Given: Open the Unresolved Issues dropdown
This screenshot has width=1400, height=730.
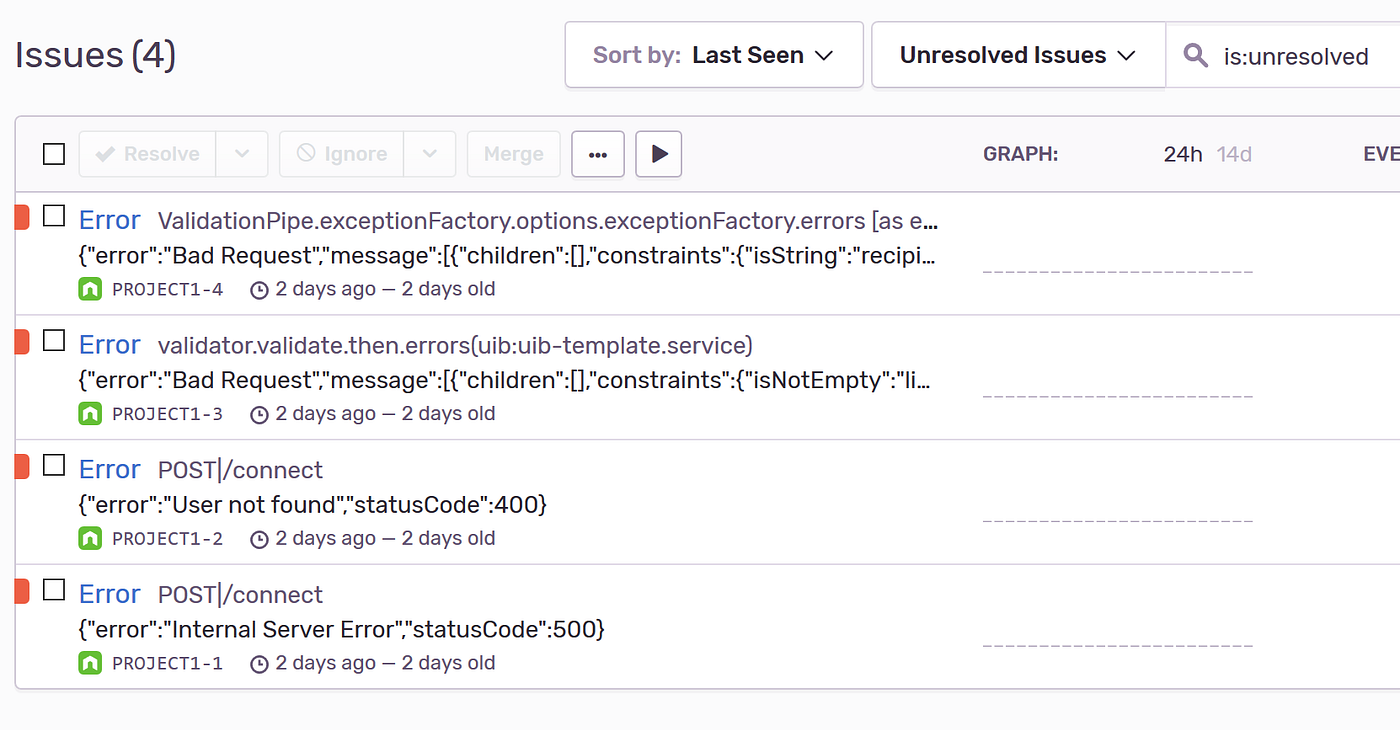Looking at the screenshot, I should (1018, 55).
